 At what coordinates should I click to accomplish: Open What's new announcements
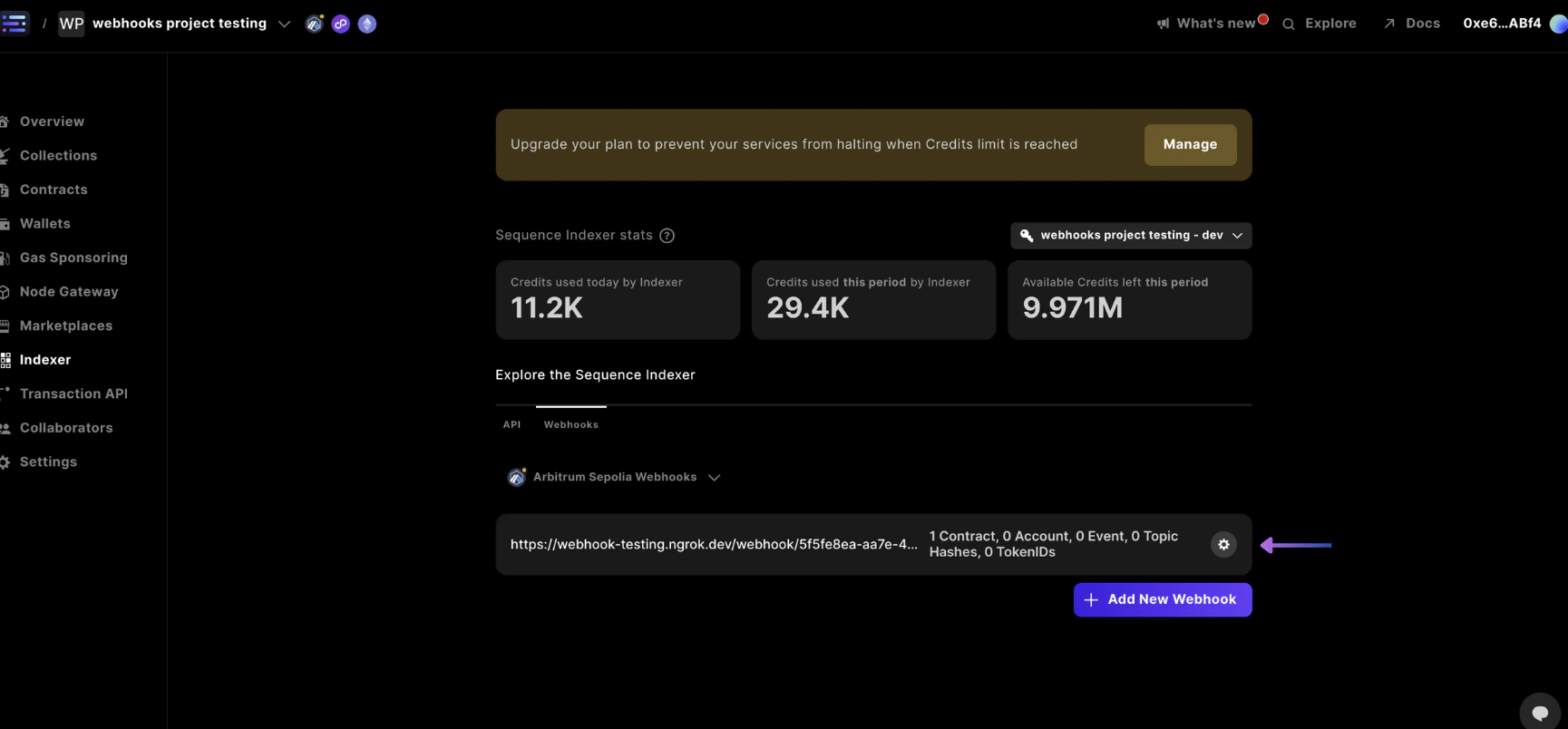tap(1215, 24)
